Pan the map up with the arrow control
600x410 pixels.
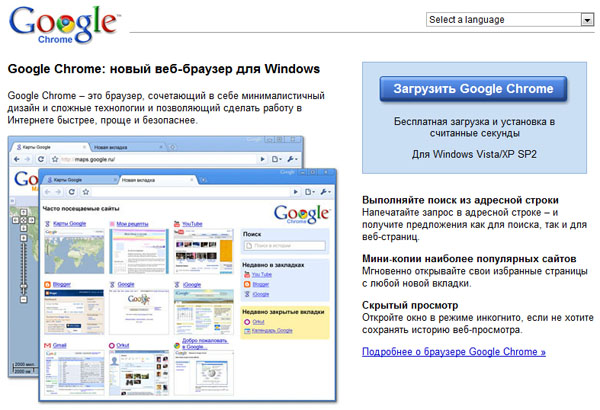23,212
